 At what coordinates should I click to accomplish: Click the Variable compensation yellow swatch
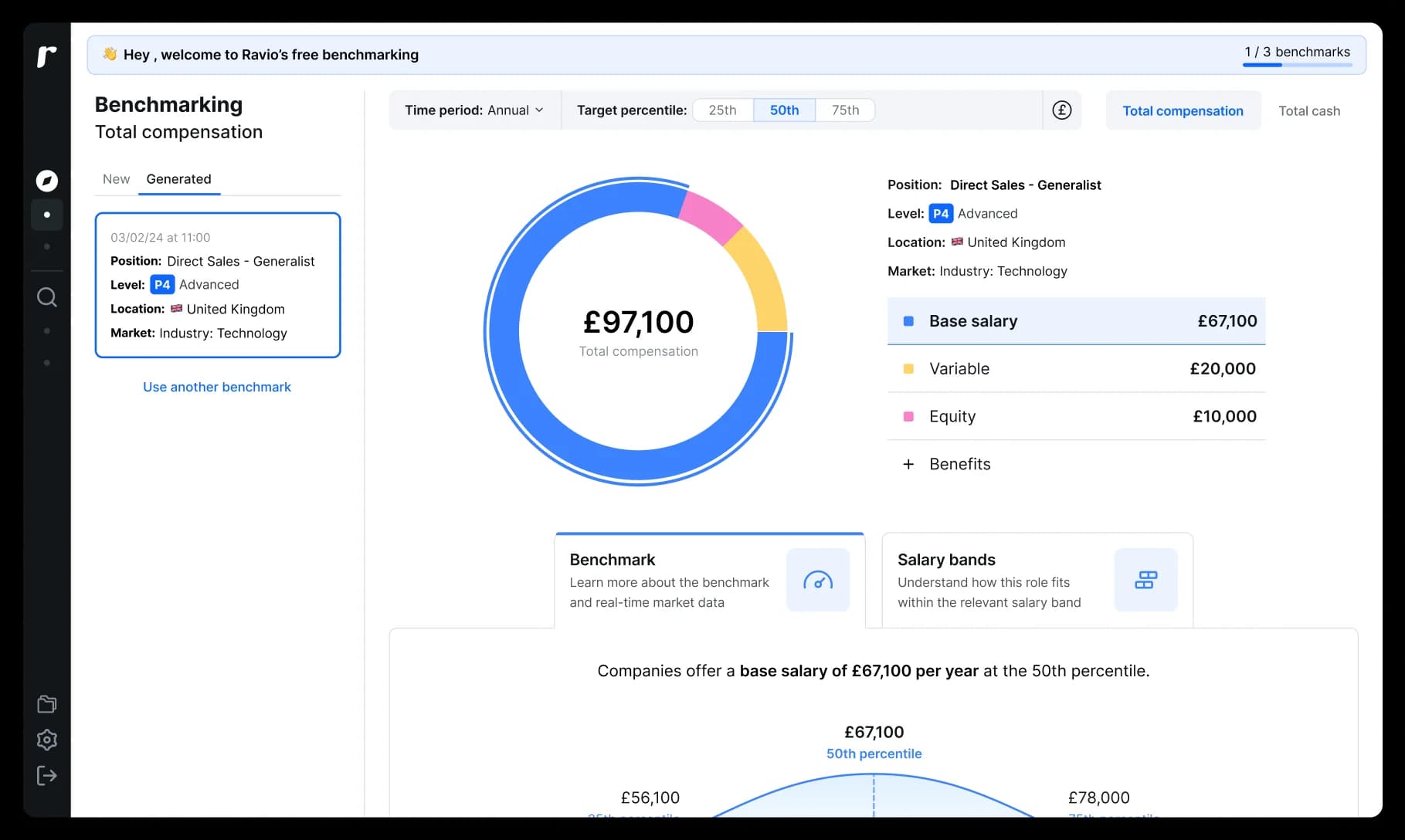908,369
